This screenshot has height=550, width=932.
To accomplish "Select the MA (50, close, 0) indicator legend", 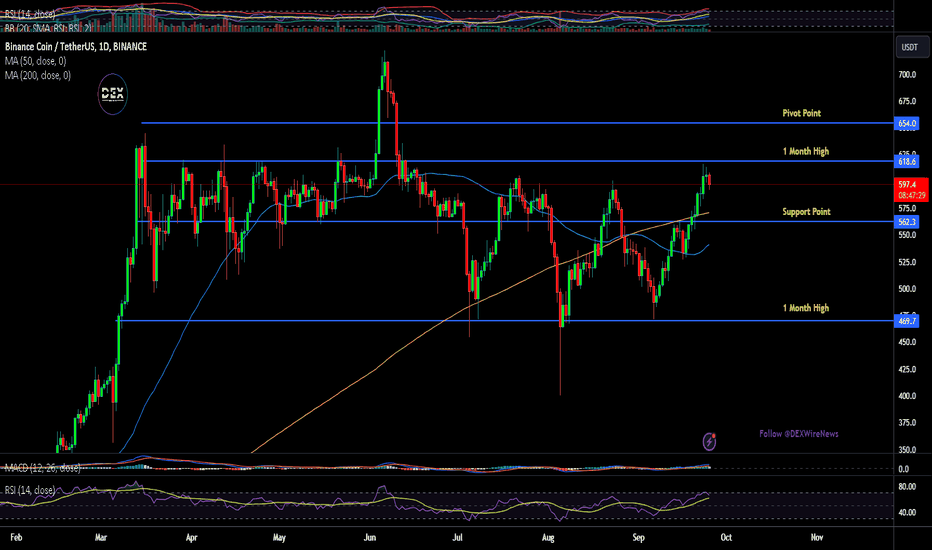I will pos(36,61).
